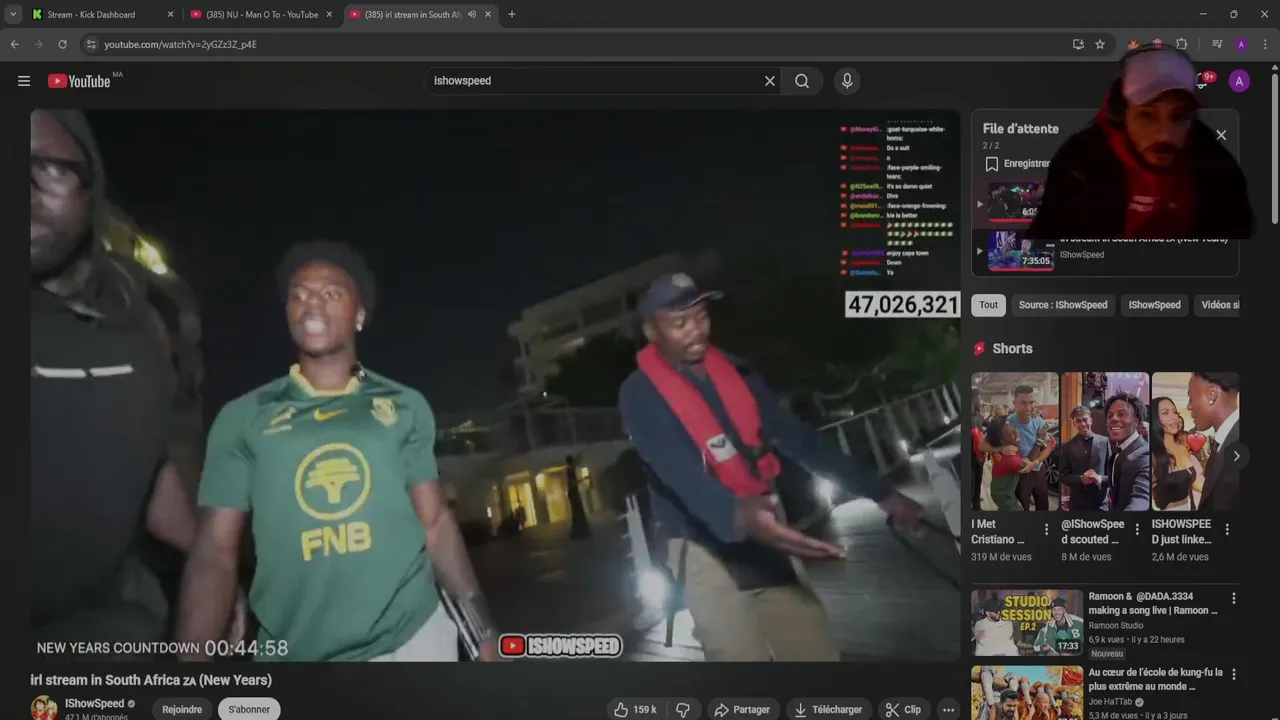This screenshot has height=720, width=1280.
Task: Like the video with thumbs up
Action: (635, 709)
